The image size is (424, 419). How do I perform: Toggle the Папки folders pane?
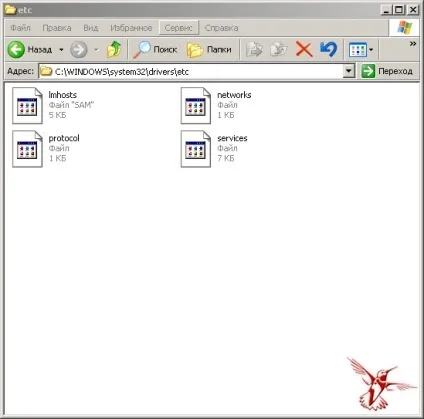pyautogui.click(x=209, y=50)
